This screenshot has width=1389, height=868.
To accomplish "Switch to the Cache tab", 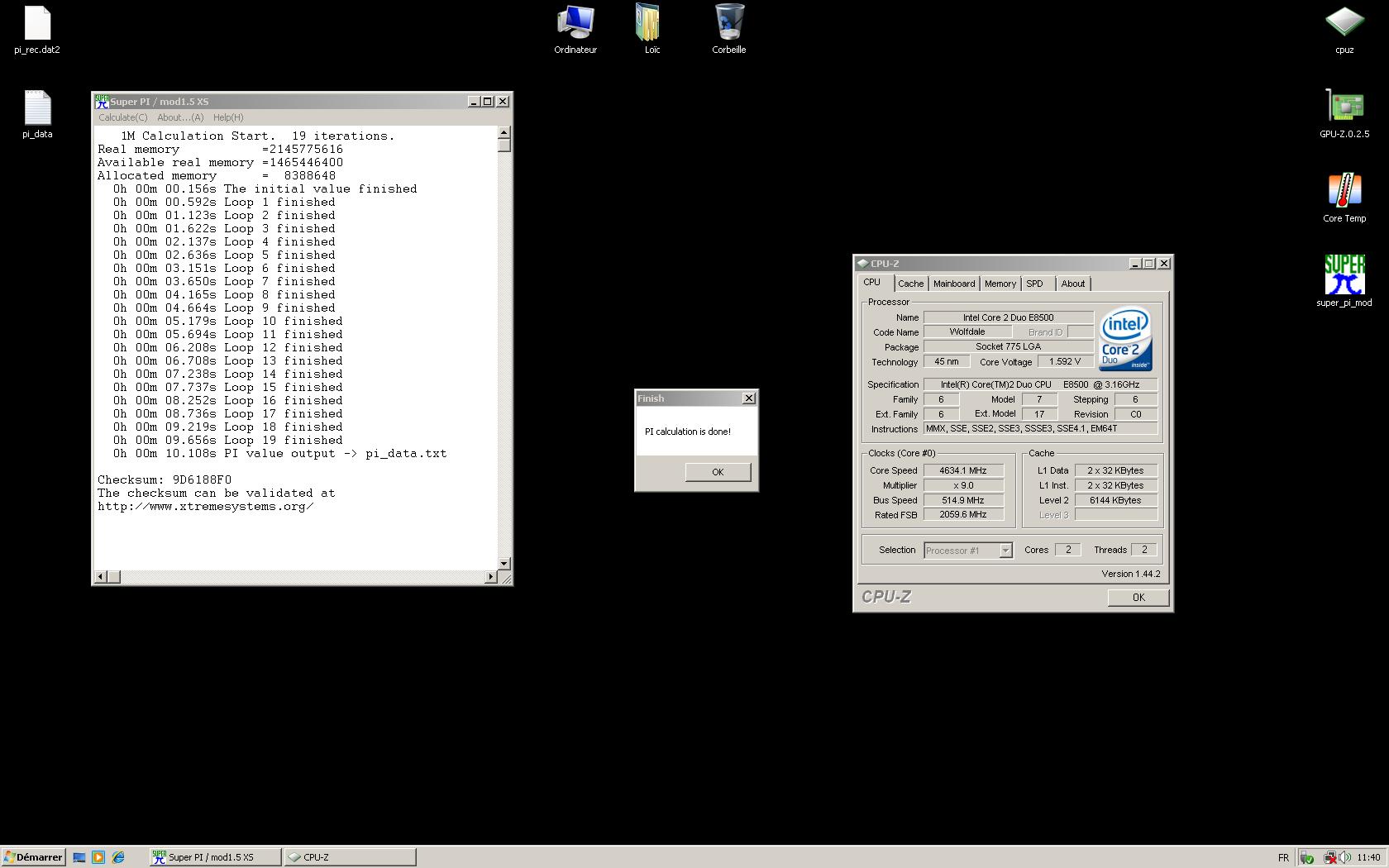I will point(910,284).
